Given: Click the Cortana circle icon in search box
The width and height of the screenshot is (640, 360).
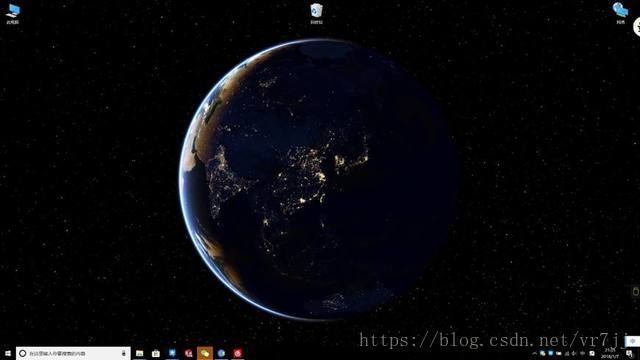Looking at the screenshot, I should click(x=23, y=353).
